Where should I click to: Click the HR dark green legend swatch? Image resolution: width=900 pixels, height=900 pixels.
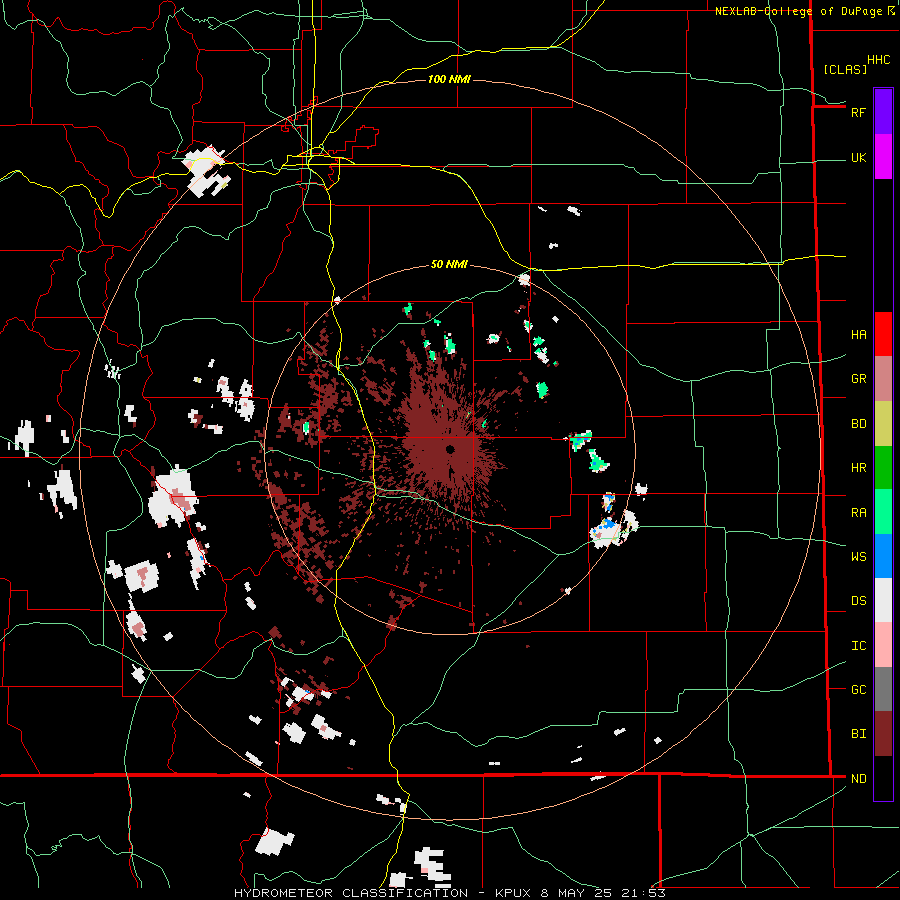(883, 468)
